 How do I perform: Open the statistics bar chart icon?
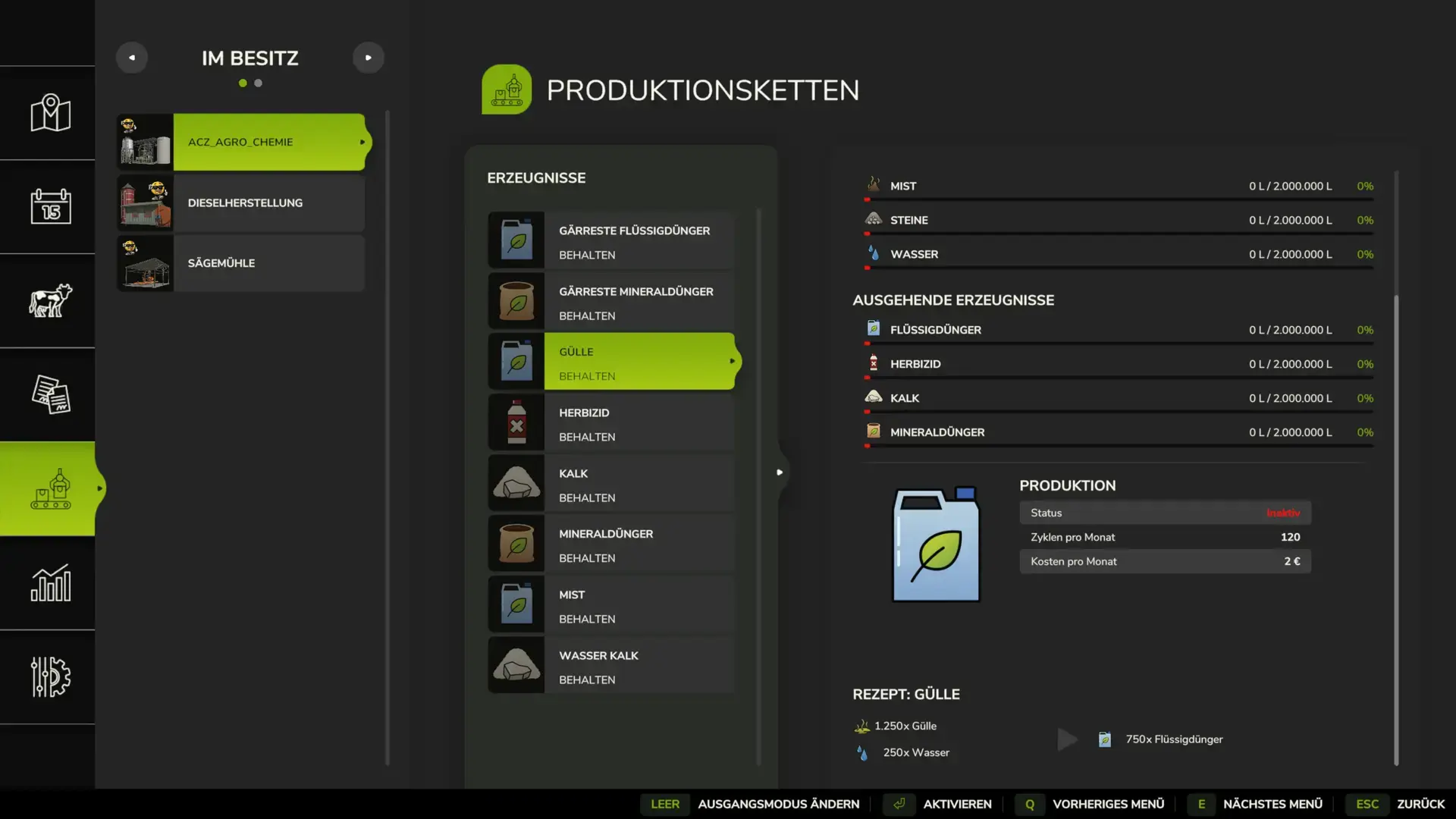click(50, 582)
